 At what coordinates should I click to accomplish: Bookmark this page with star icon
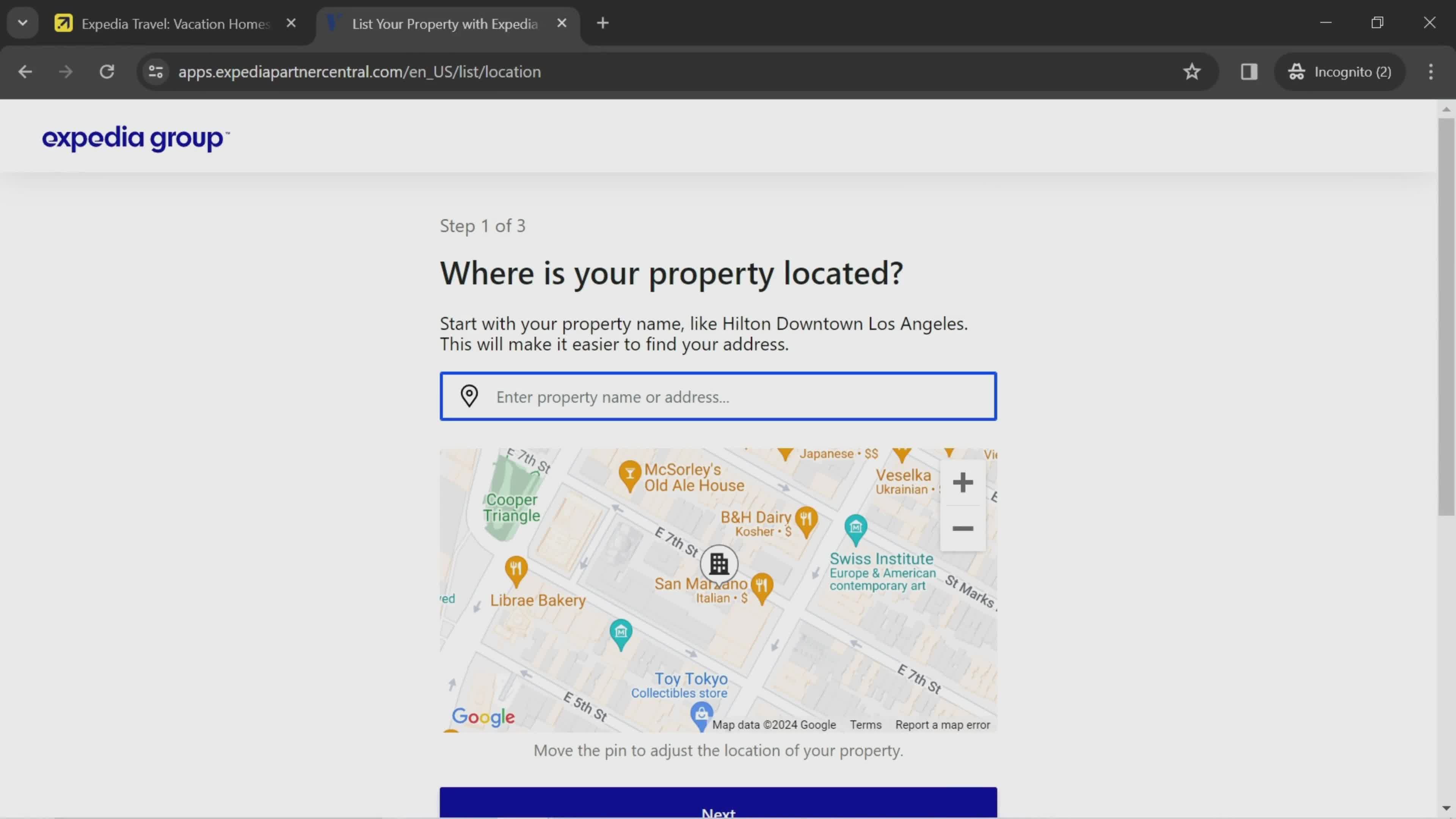1192,72
